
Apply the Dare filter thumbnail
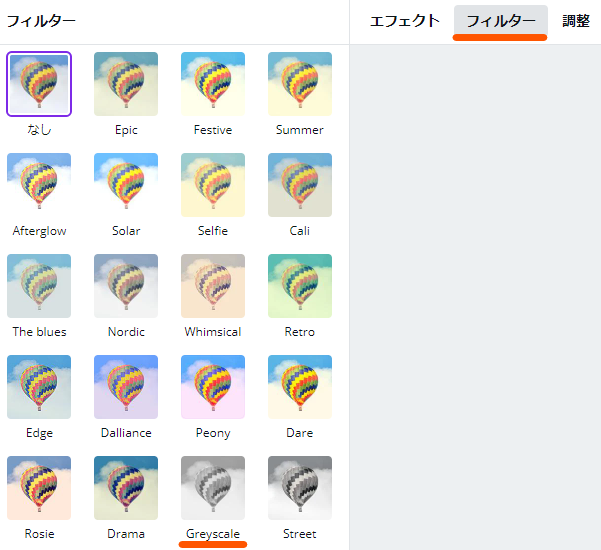[300, 387]
